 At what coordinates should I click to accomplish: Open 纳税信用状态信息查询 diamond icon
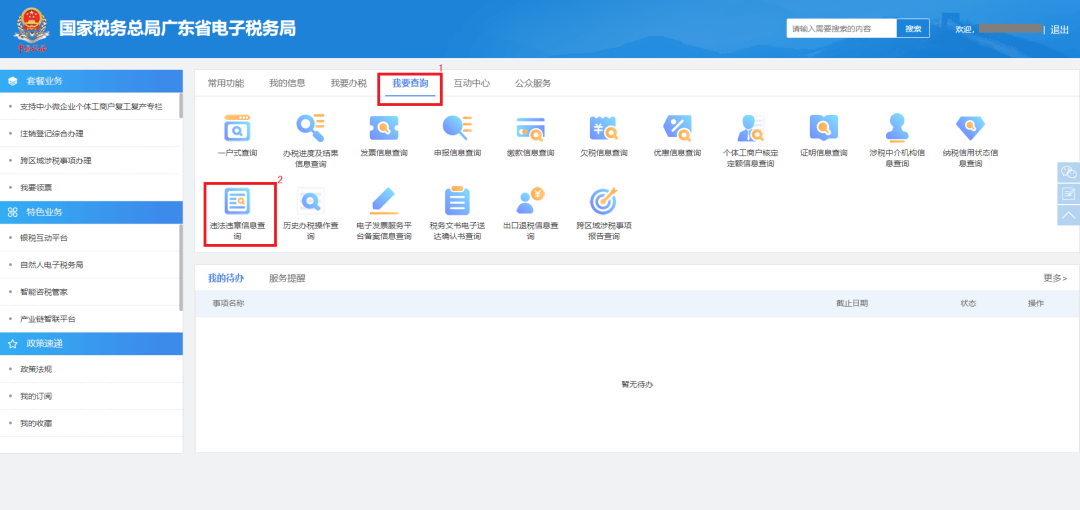coord(969,129)
